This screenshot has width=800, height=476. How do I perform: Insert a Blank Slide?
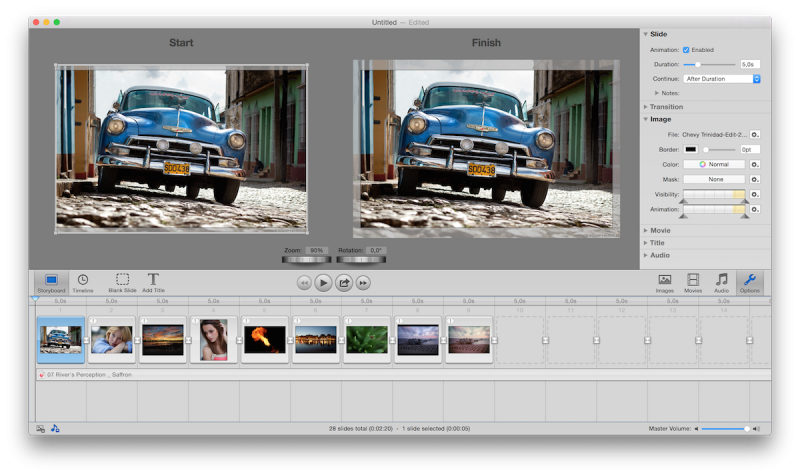click(122, 282)
